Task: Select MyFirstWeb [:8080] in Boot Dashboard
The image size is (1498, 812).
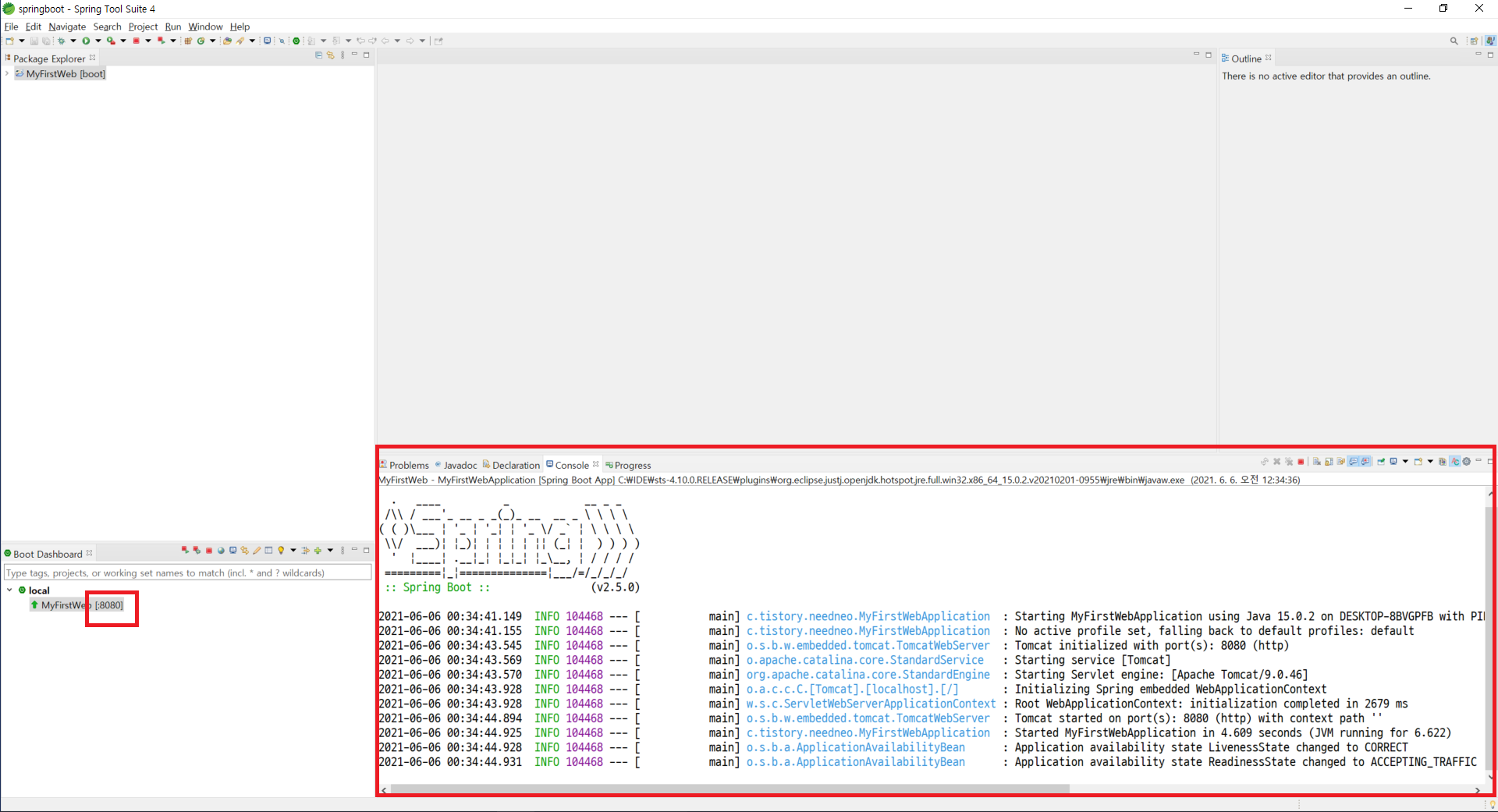Action: (77, 605)
